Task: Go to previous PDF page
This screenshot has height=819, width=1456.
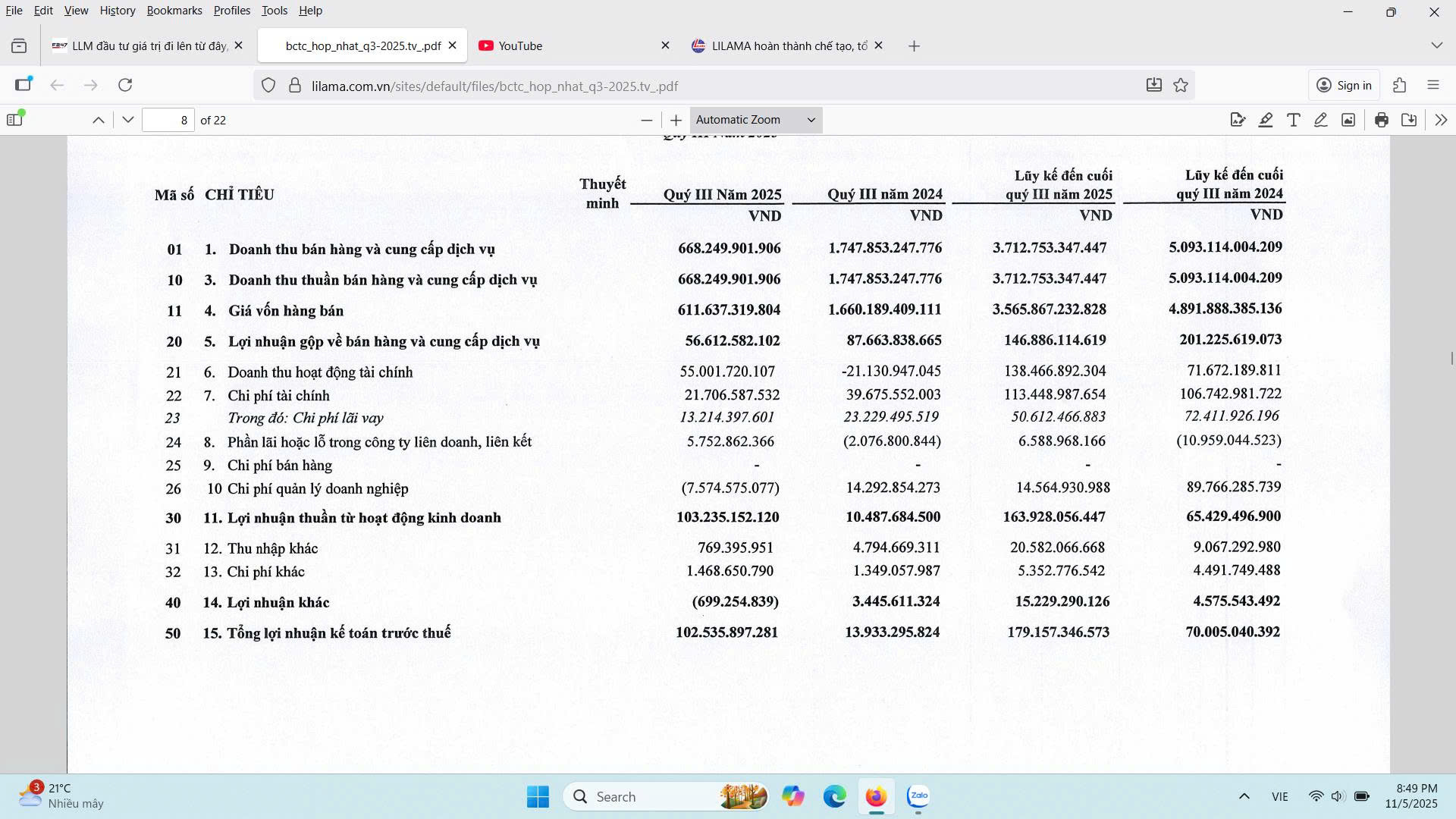Action: 99,120
